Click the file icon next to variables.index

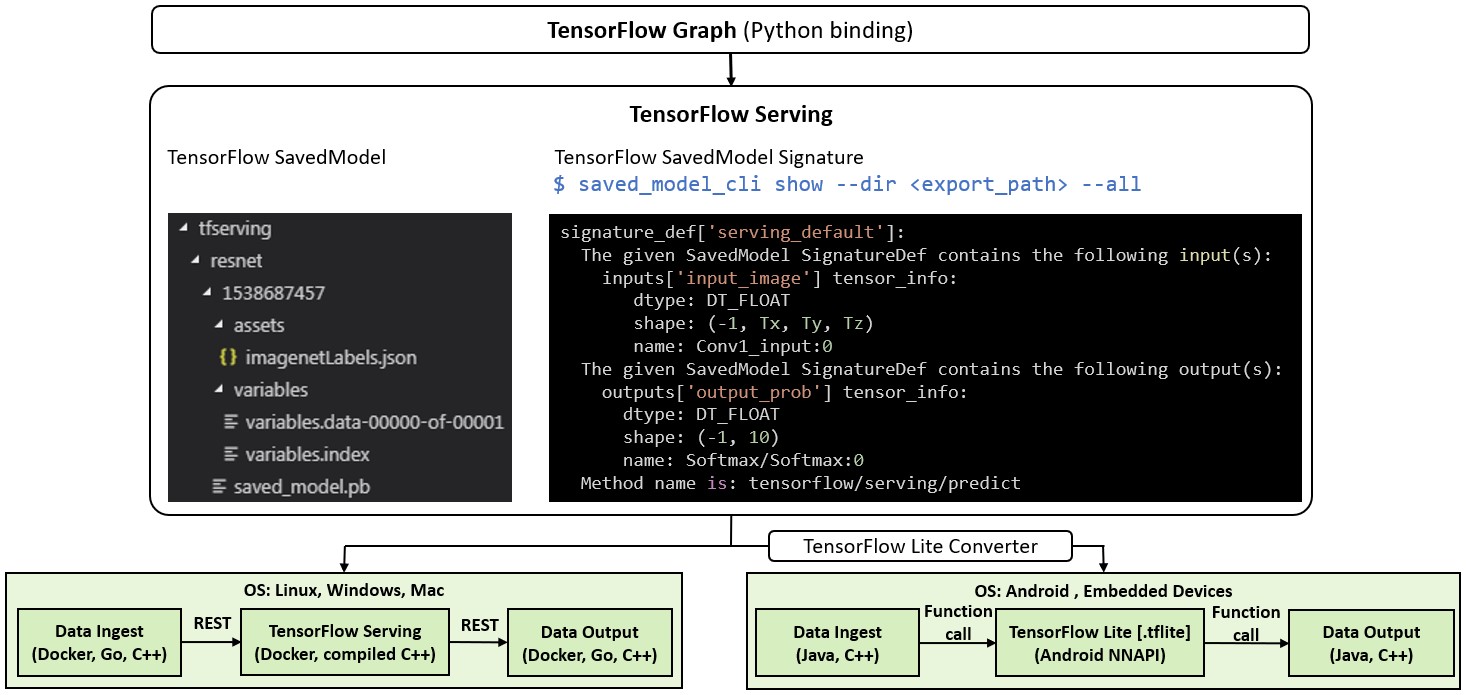(x=232, y=454)
